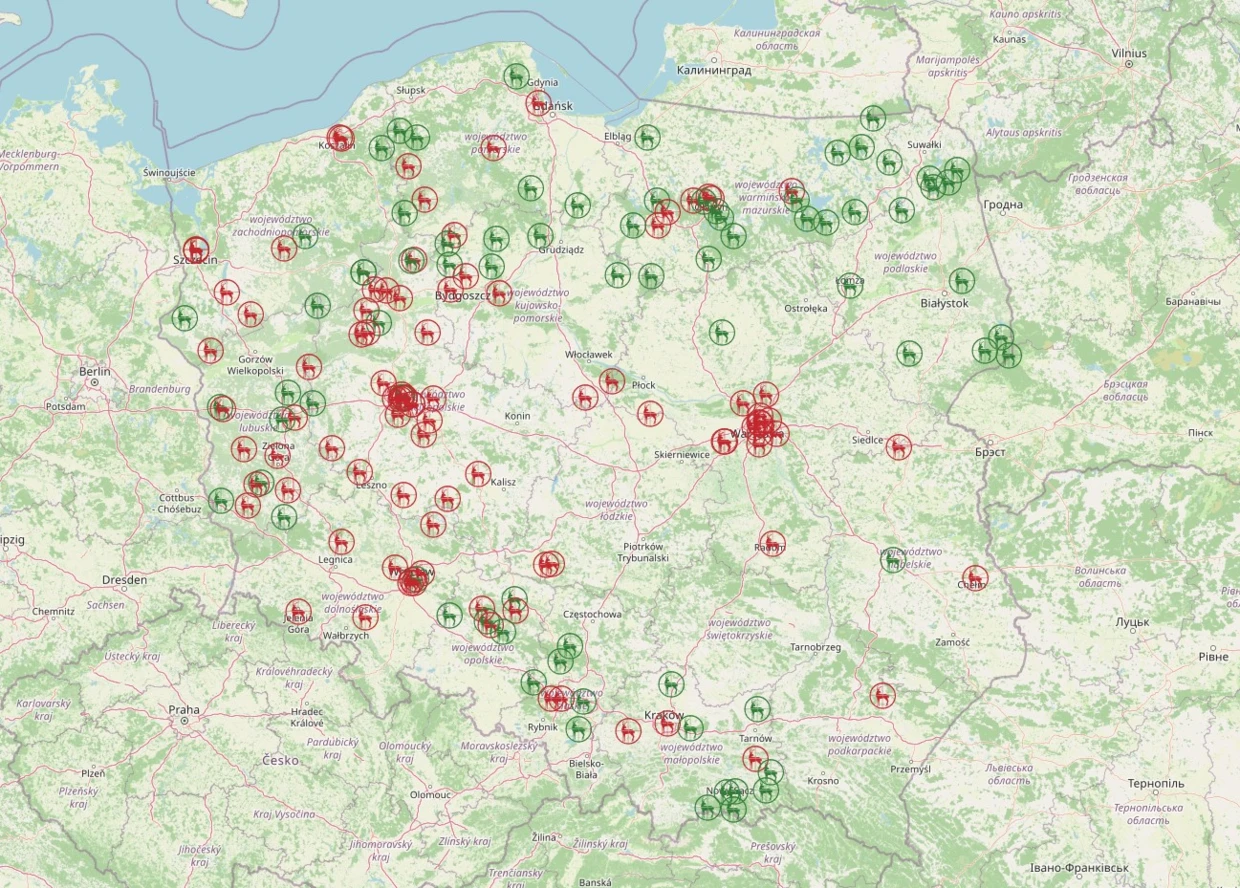Select the green deer marker beside Elbląg
Image resolution: width=1240 pixels, height=888 pixels.
tap(648, 137)
